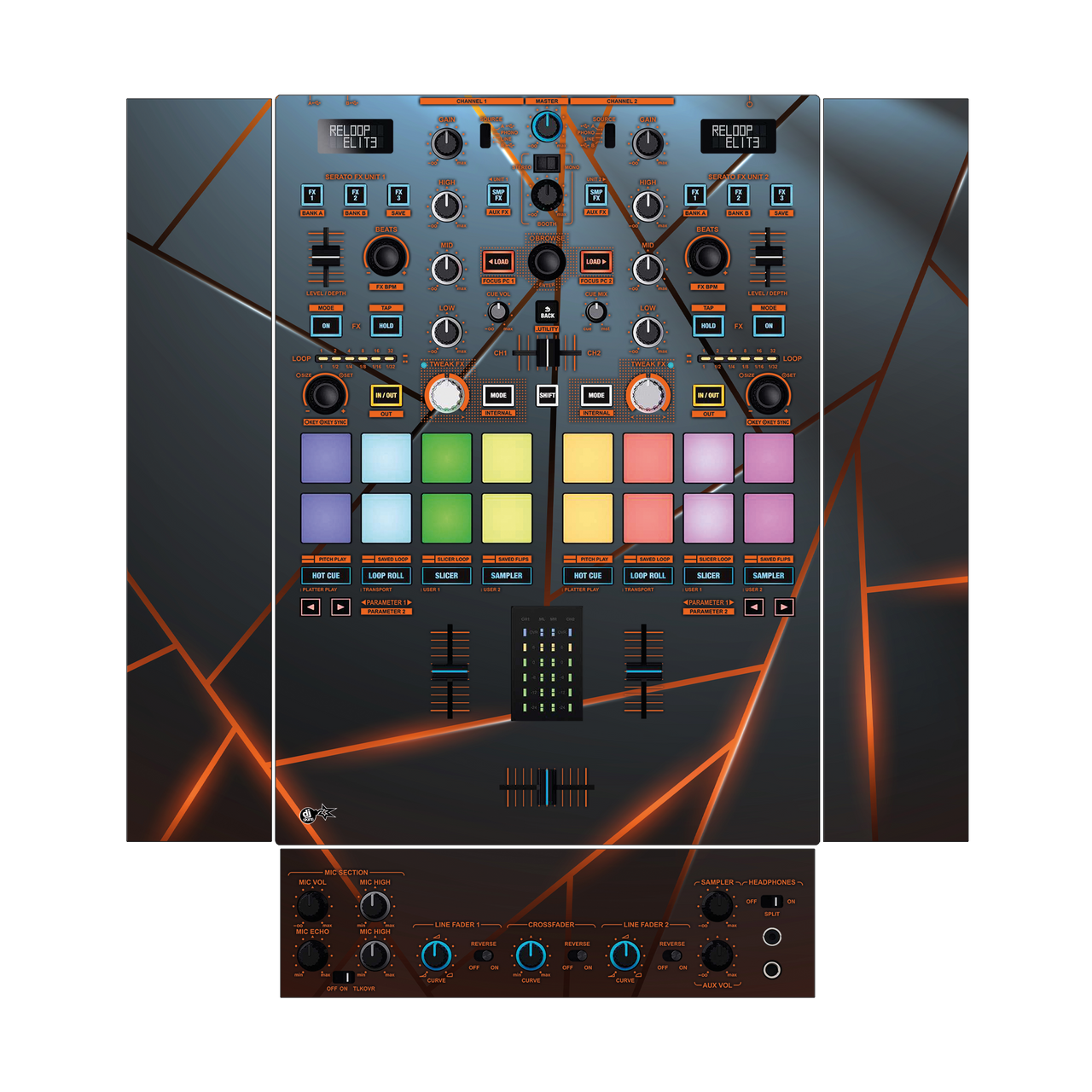This screenshot has width=1092, height=1092.
Task: Click the Booth level knob
Action: click(547, 195)
